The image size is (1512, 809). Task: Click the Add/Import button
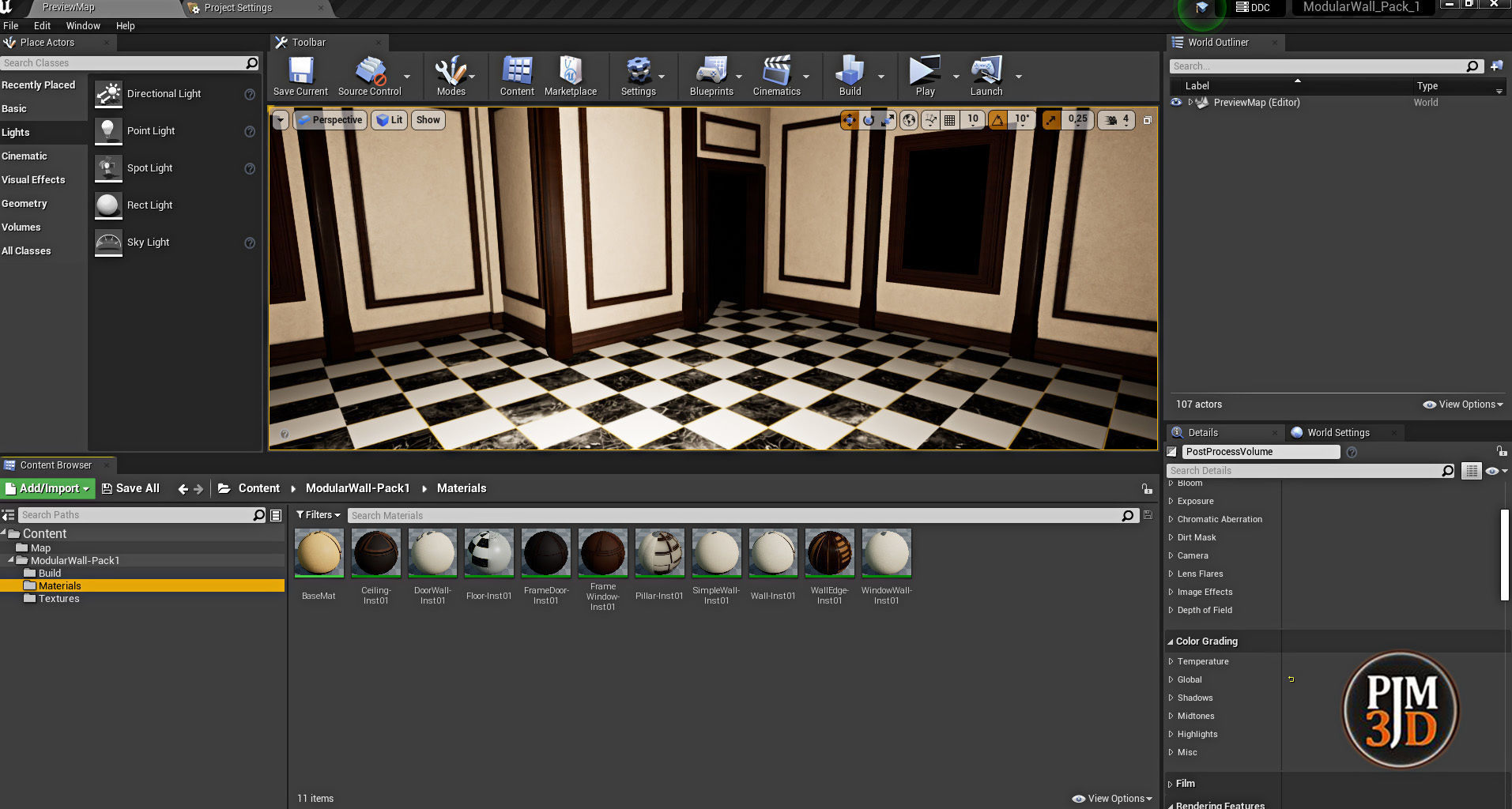pos(47,488)
